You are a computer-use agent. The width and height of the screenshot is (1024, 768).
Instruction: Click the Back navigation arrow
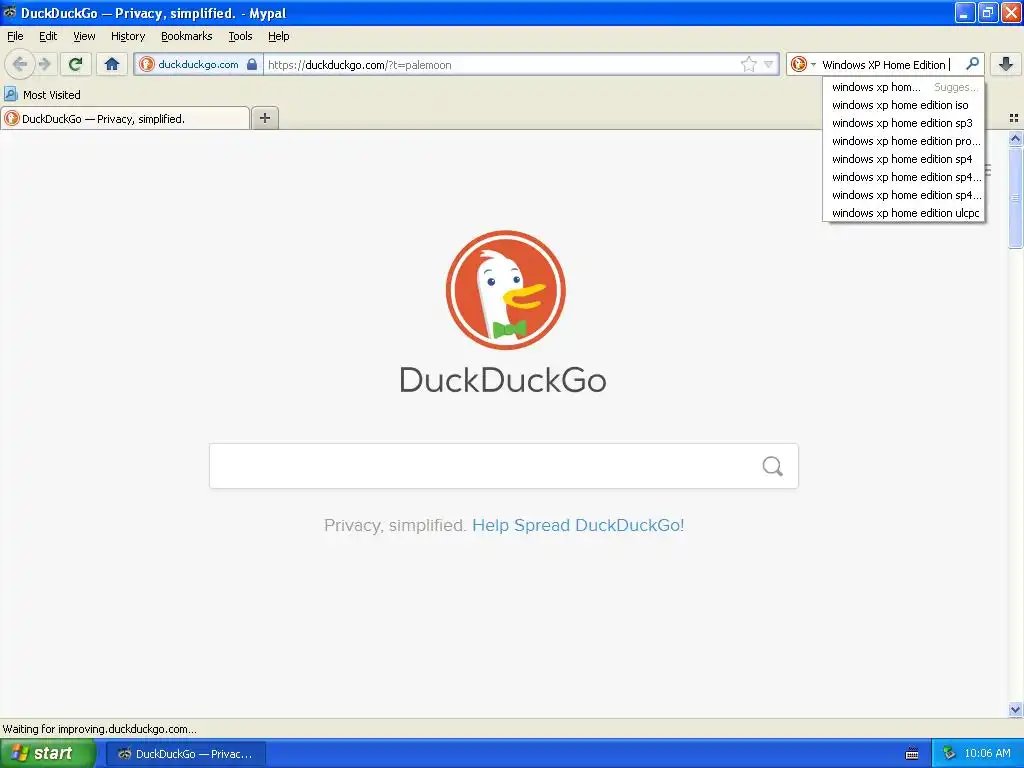(20, 64)
